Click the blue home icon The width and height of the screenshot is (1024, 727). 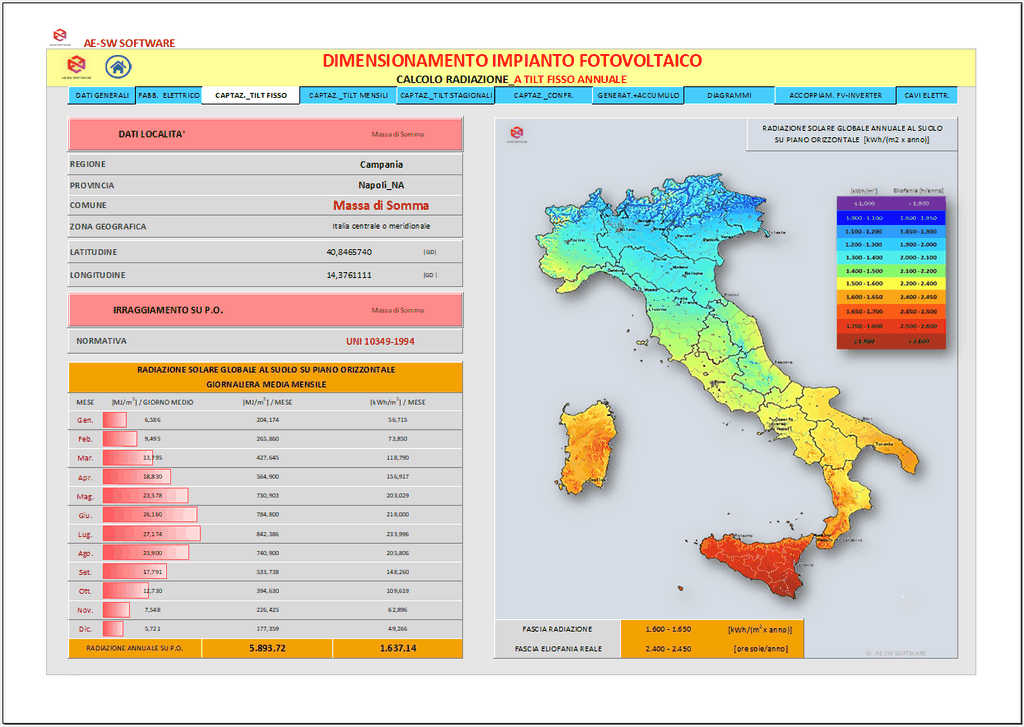pos(118,68)
